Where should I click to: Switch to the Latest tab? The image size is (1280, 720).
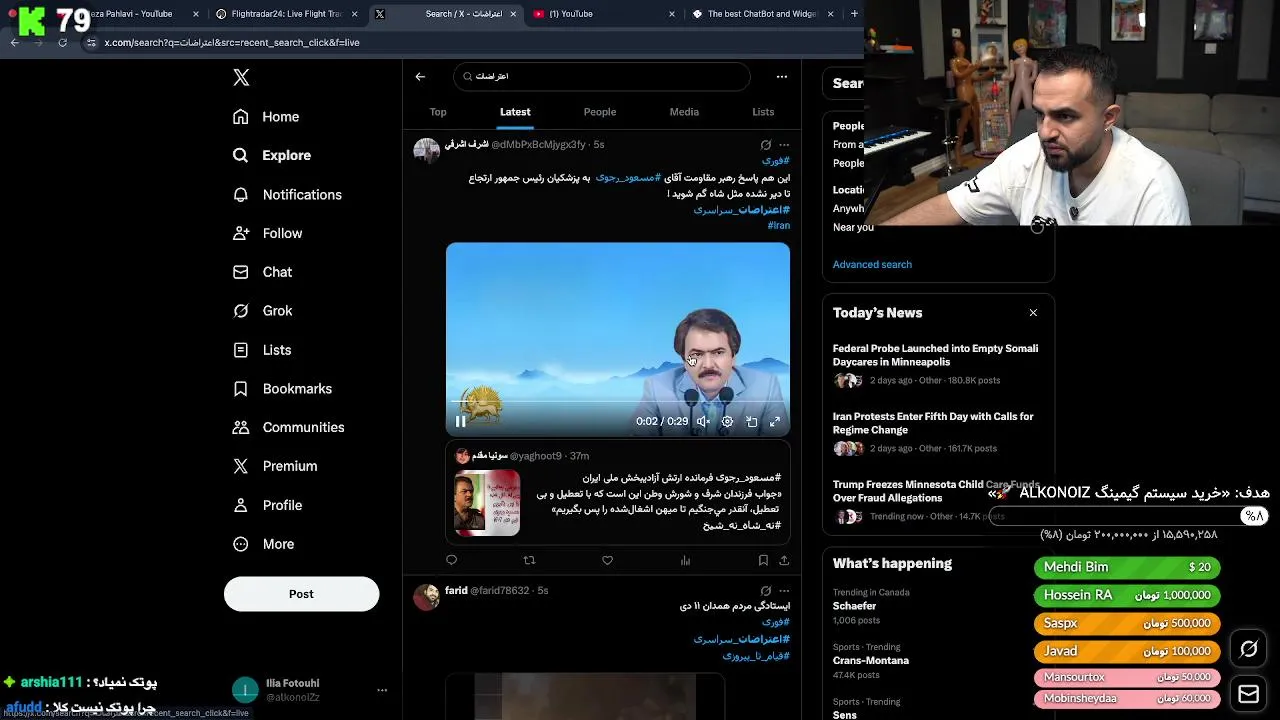[515, 112]
